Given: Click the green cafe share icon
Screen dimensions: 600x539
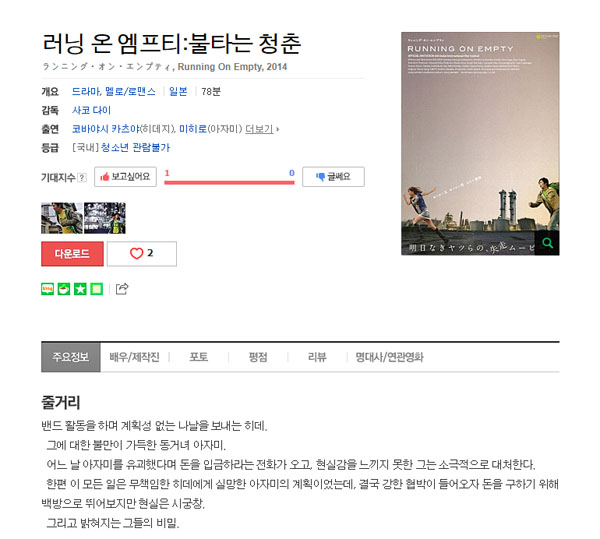Looking at the screenshot, I should tap(64, 289).
